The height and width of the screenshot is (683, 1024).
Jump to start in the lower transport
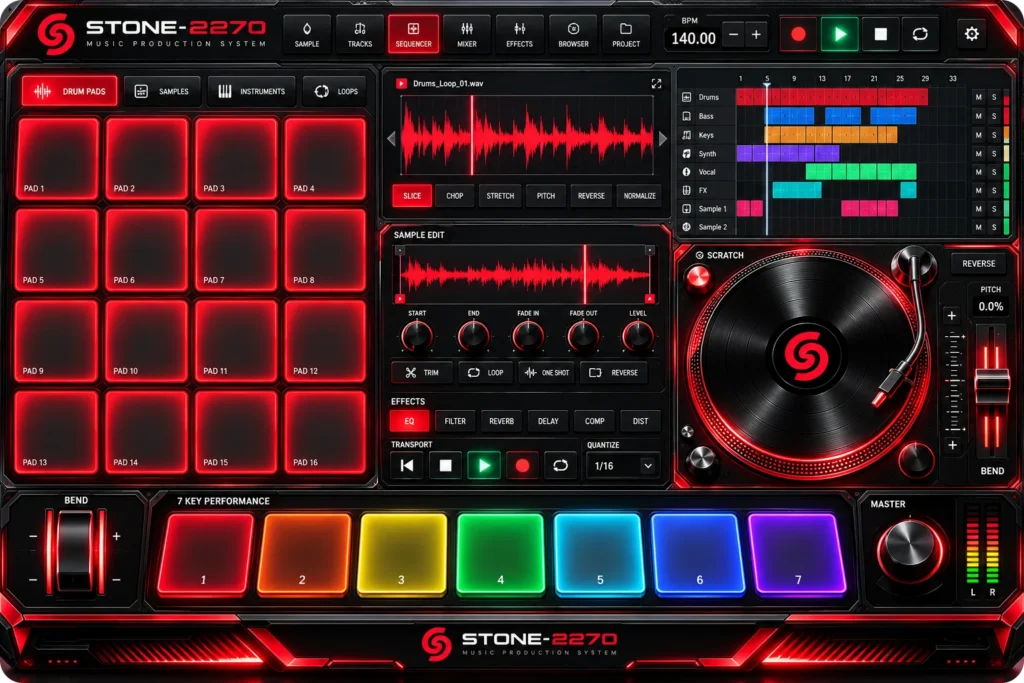[x=407, y=466]
